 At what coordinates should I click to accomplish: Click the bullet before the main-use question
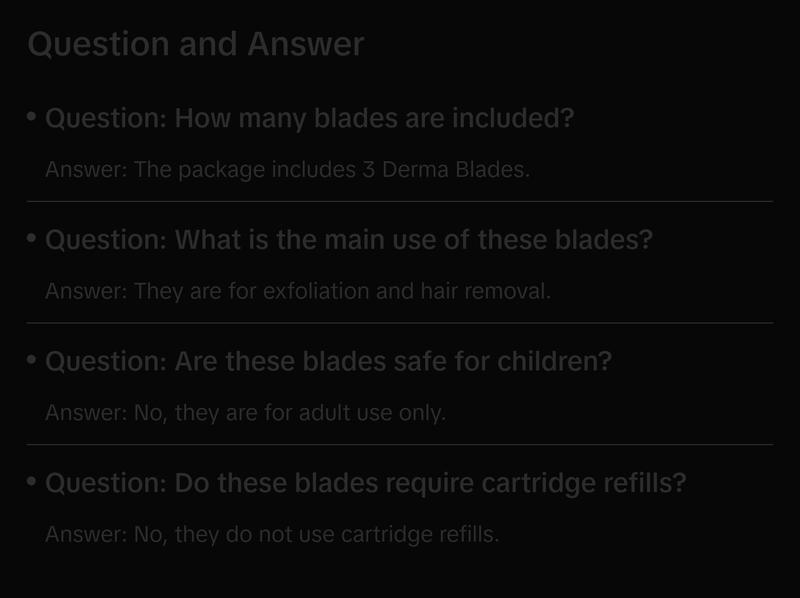(33, 239)
